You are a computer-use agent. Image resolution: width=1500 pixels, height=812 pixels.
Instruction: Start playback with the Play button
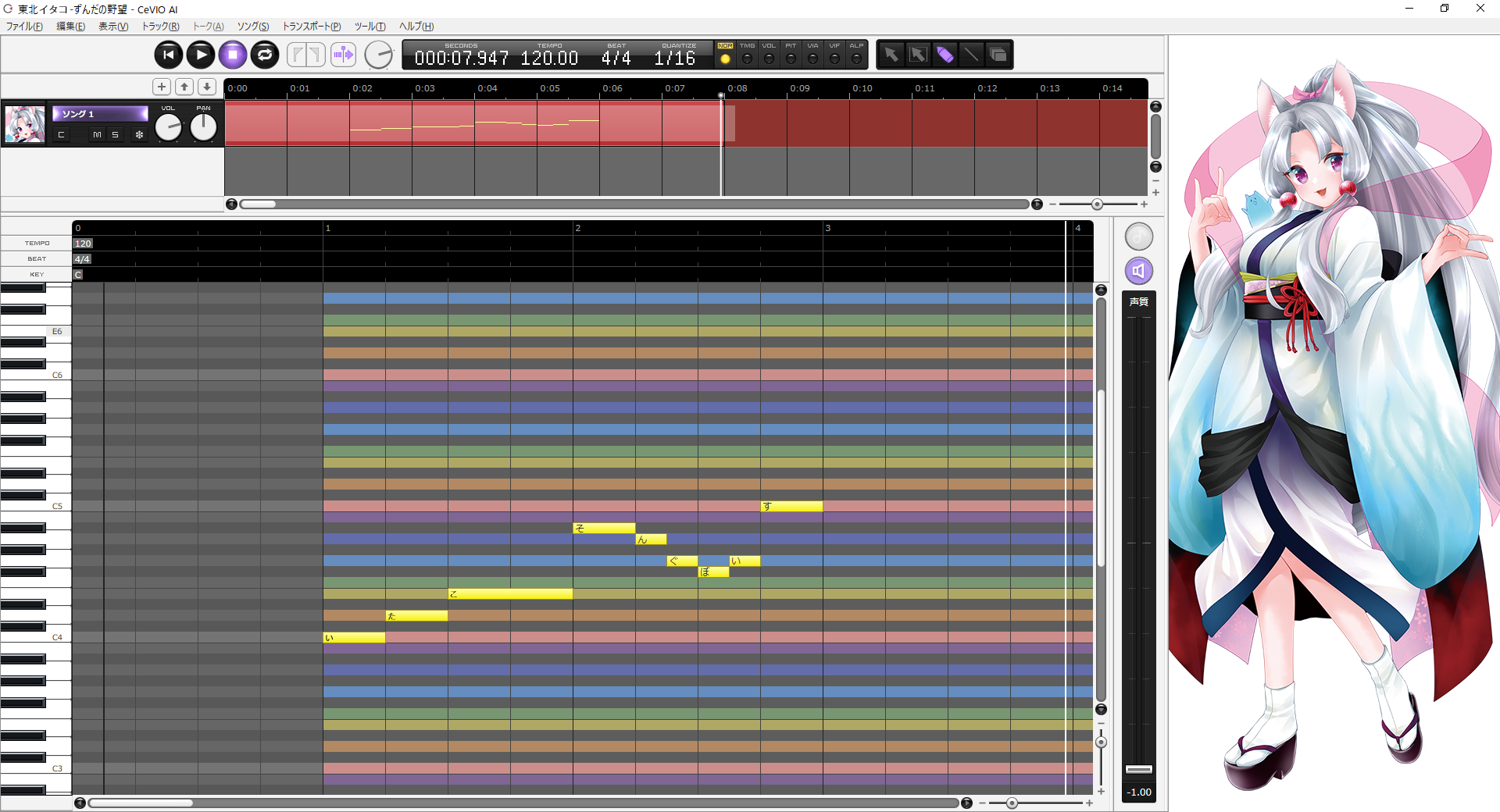tap(201, 55)
